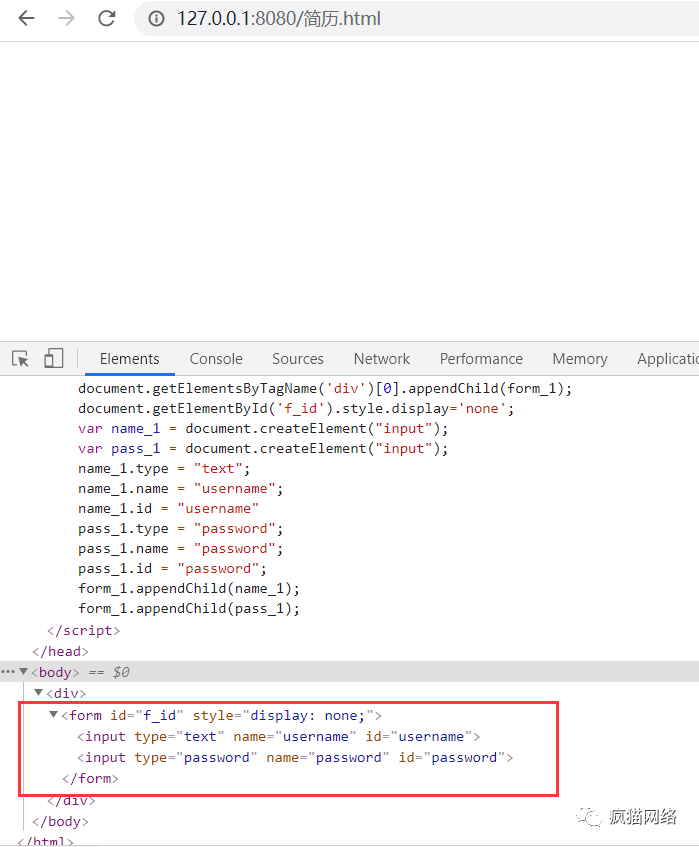Screen dimensions: 699x847
Task: Open the Console tab
Action: coord(216,359)
